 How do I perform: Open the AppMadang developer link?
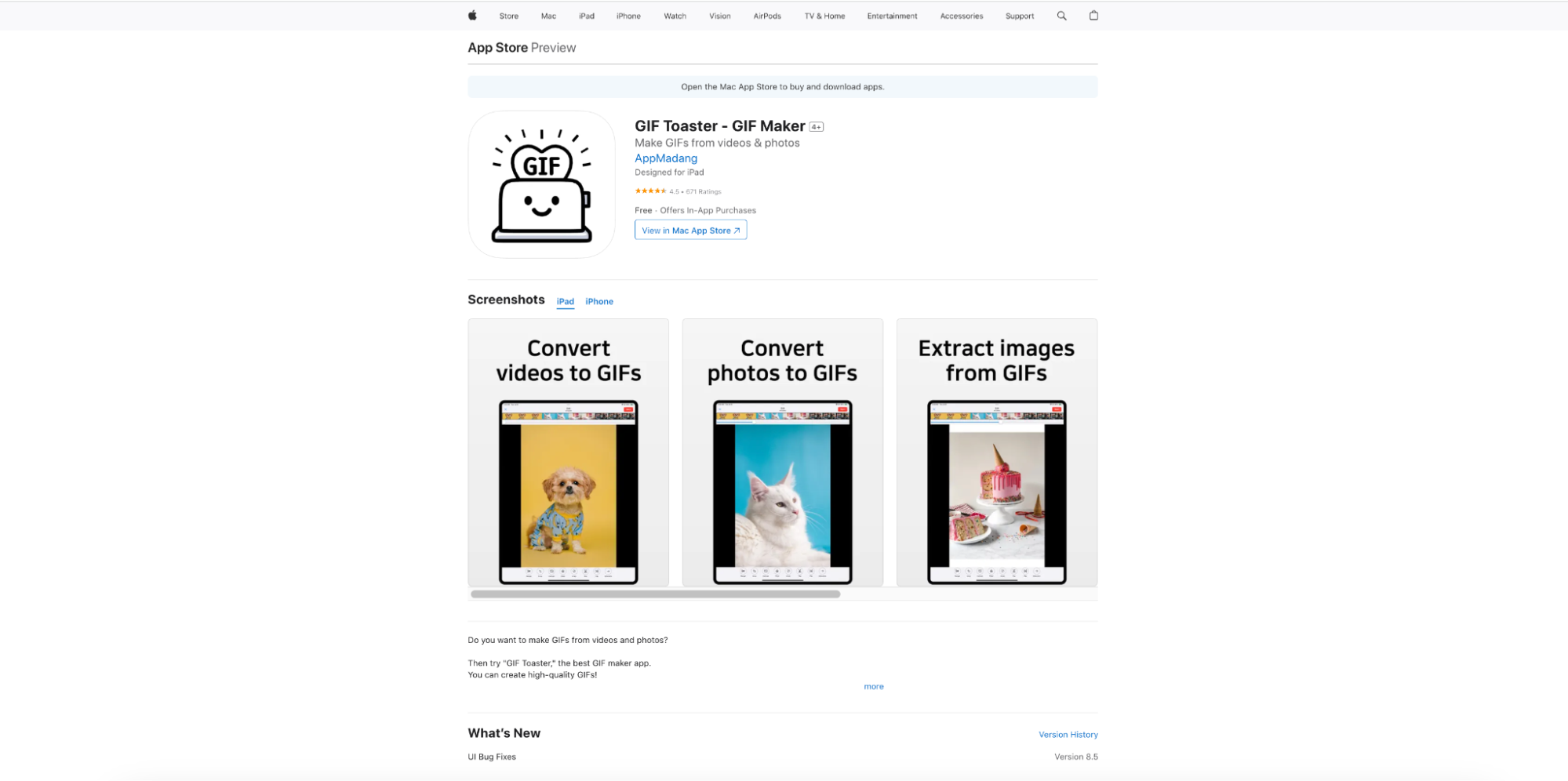coord(666,158)
